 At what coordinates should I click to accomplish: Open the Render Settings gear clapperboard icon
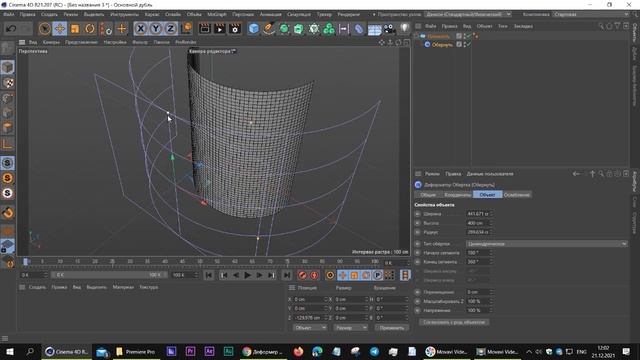click(x=235, y=29)
